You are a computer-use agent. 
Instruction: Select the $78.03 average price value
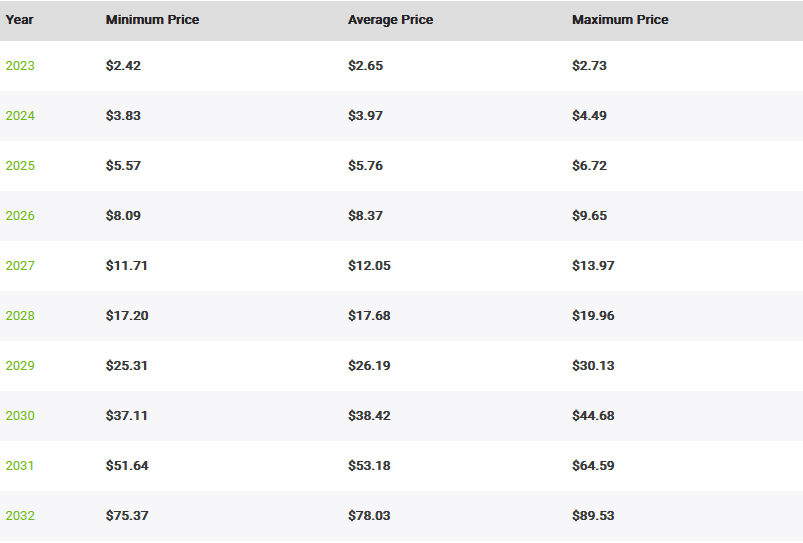(369, 516)
